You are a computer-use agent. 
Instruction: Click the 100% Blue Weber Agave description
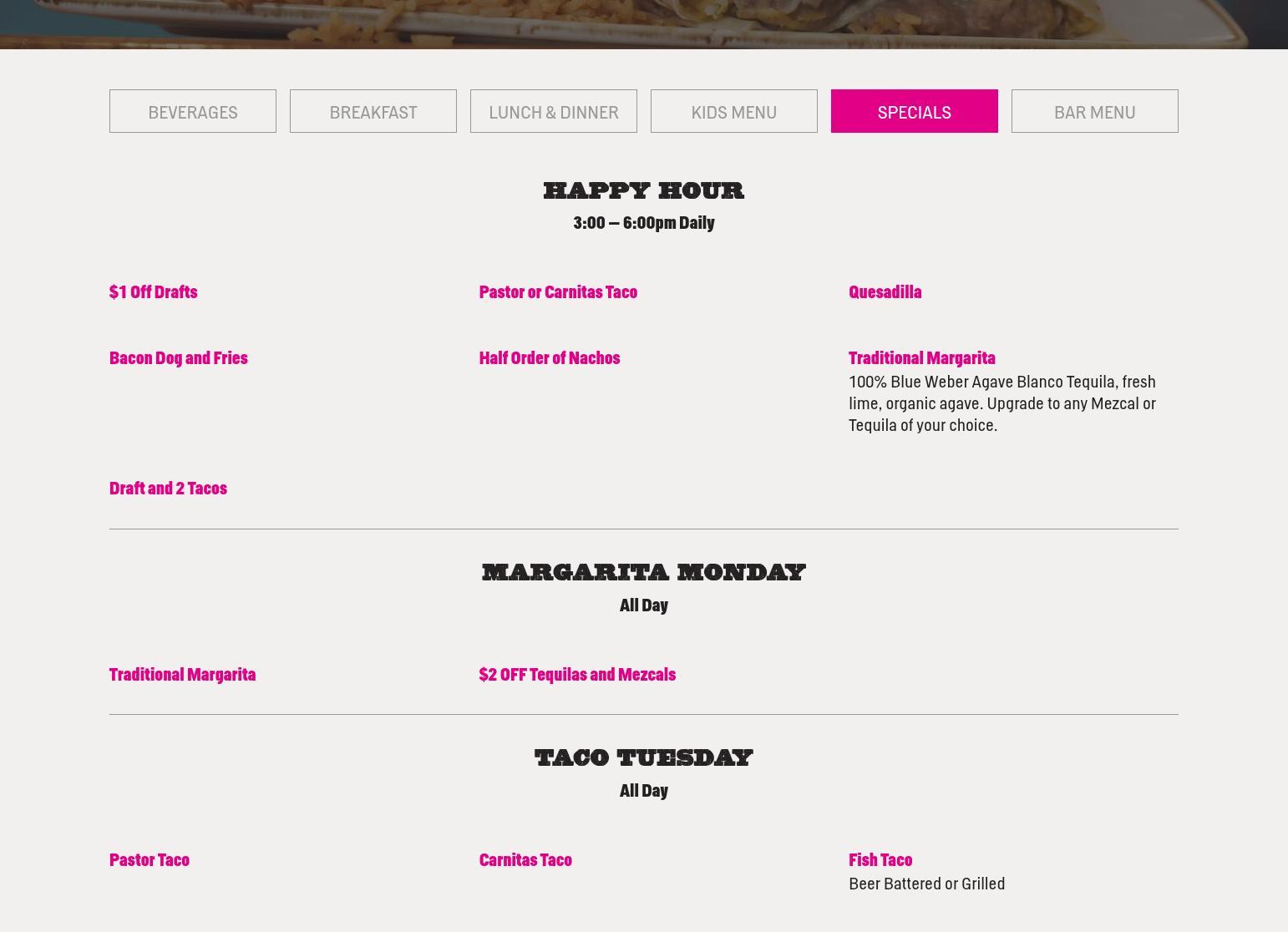[x=1002, y=403]
